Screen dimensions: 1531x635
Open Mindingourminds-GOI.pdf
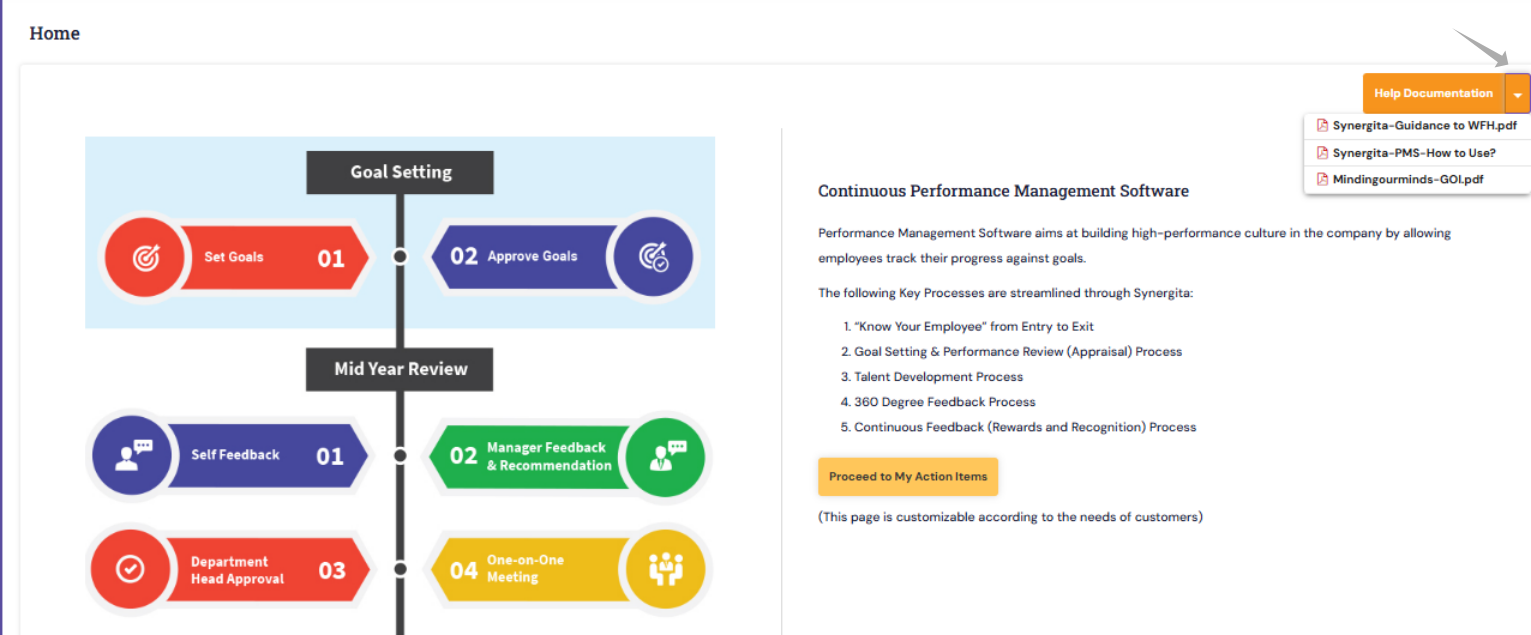1407,180
